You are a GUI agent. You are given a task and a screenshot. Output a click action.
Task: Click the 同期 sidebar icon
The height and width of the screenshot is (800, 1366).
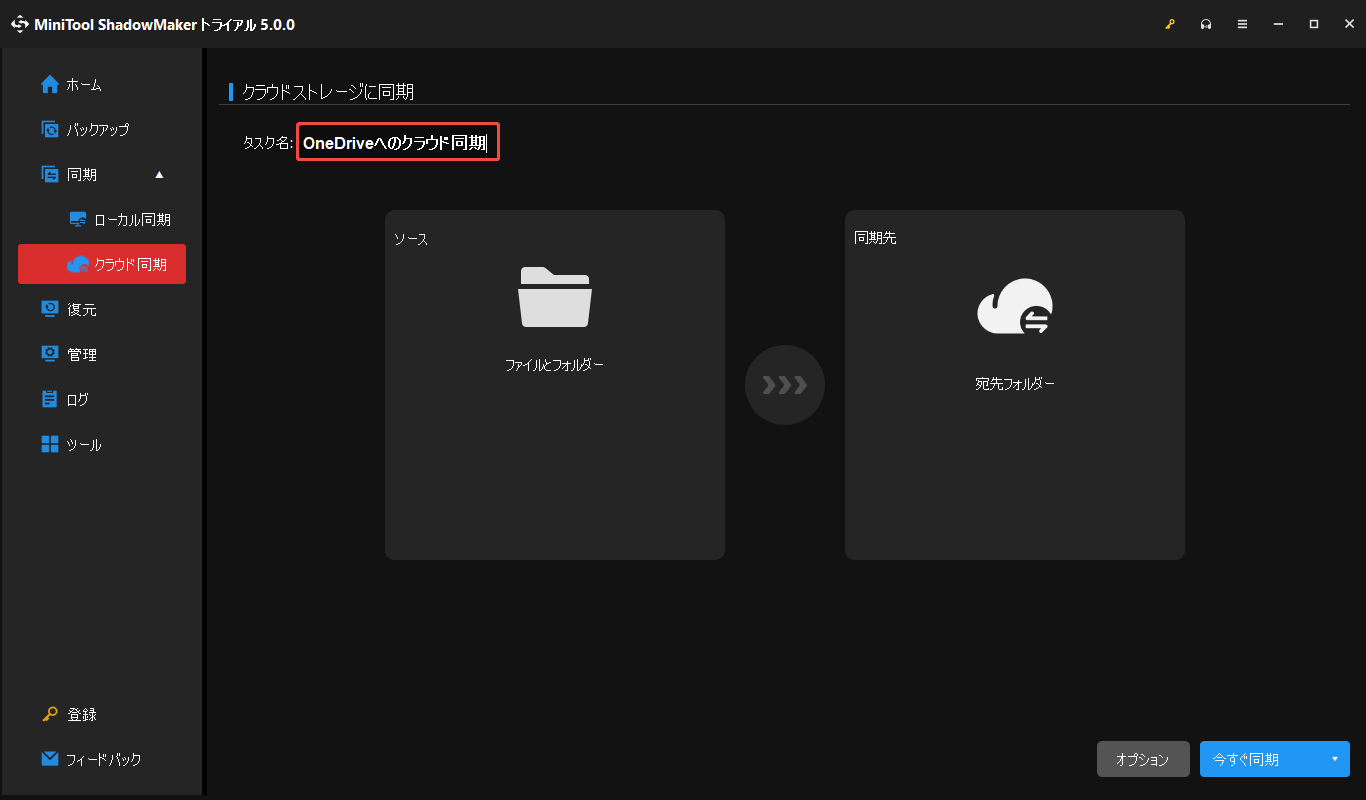pos(50,175)
